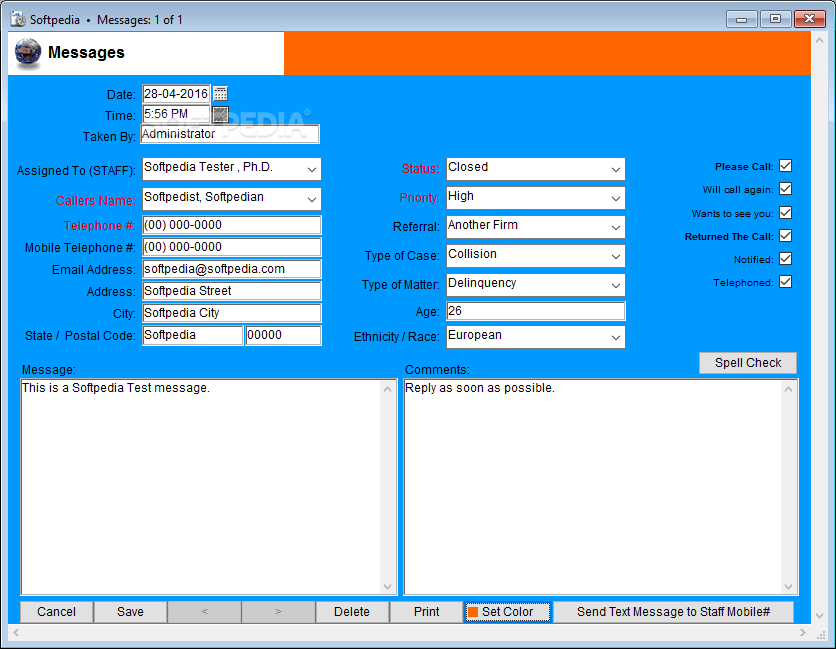Click the Comments box scroll down arrow
836x649 pixels.
click(x=788, y=587)
